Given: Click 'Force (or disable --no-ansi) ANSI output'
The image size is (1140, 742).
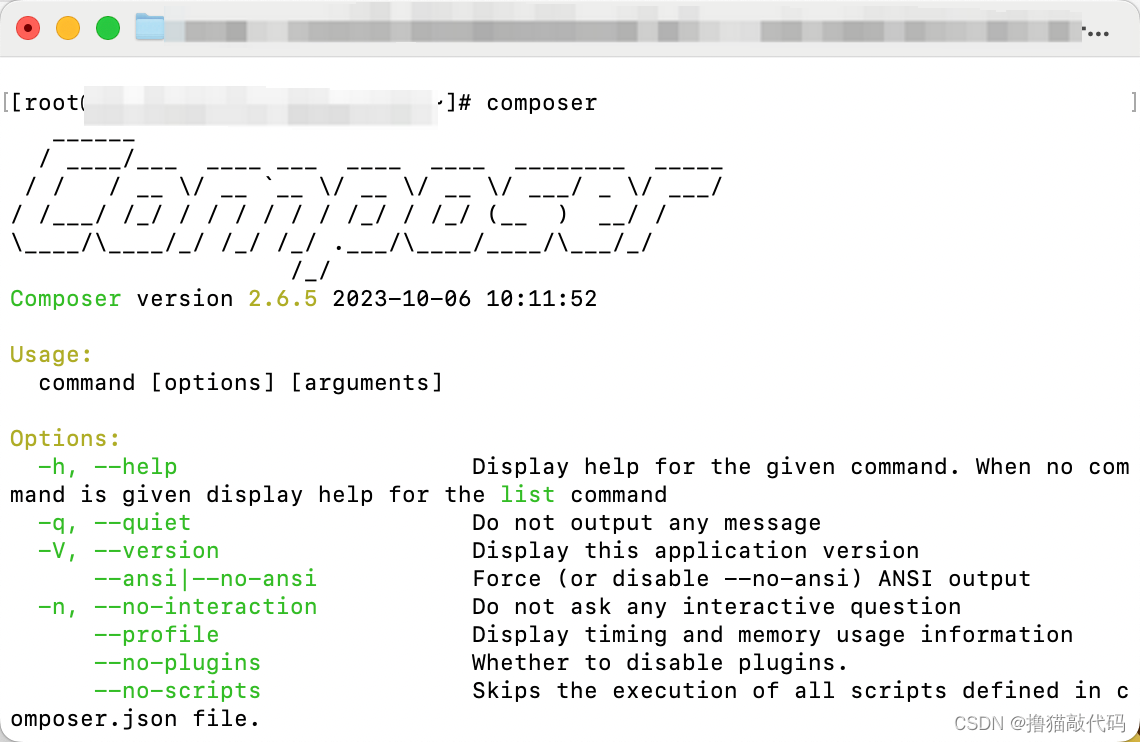Looking at the screenshot, I should [752, 578].
